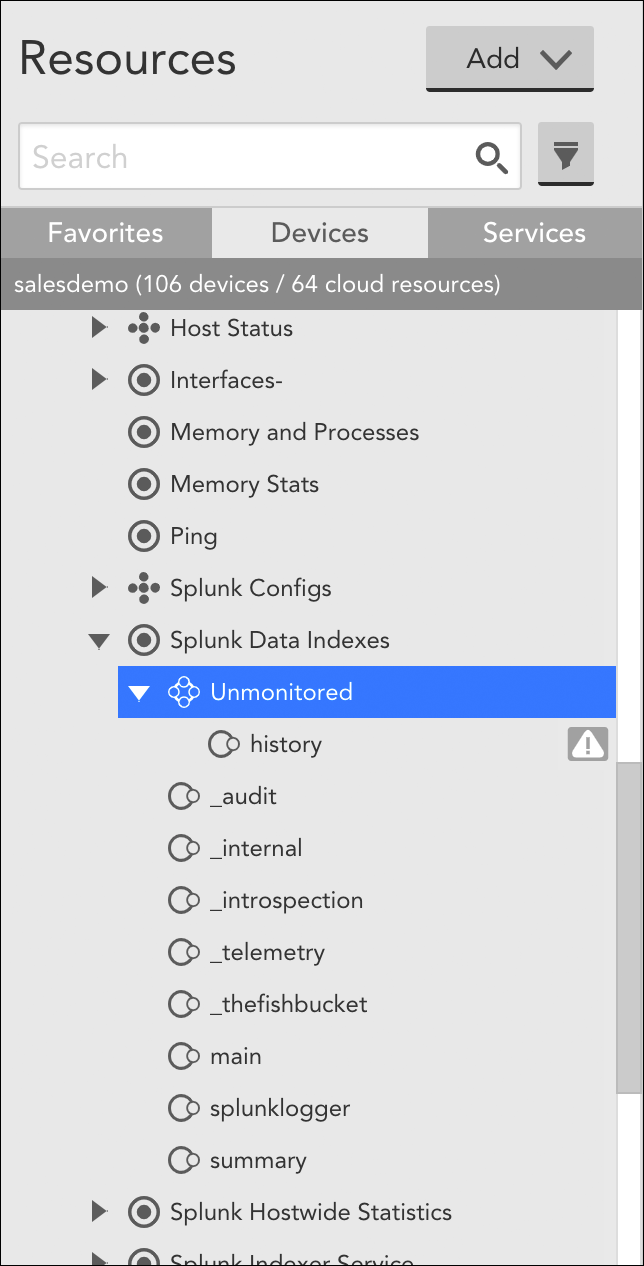
Task: Select Memory Stats tree item
Action: coord(245,484)
